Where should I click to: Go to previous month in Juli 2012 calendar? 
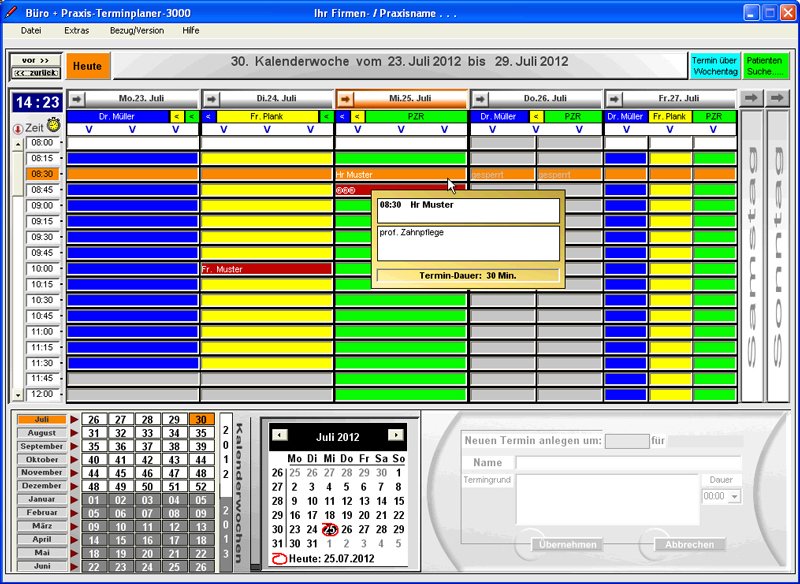(280, 435)
